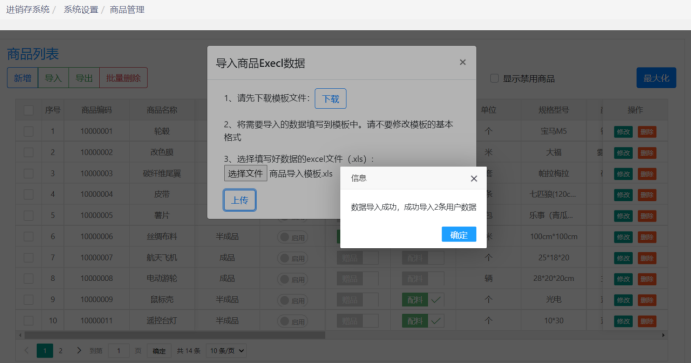Maximize the table with 最大化

tap(656, 78)
